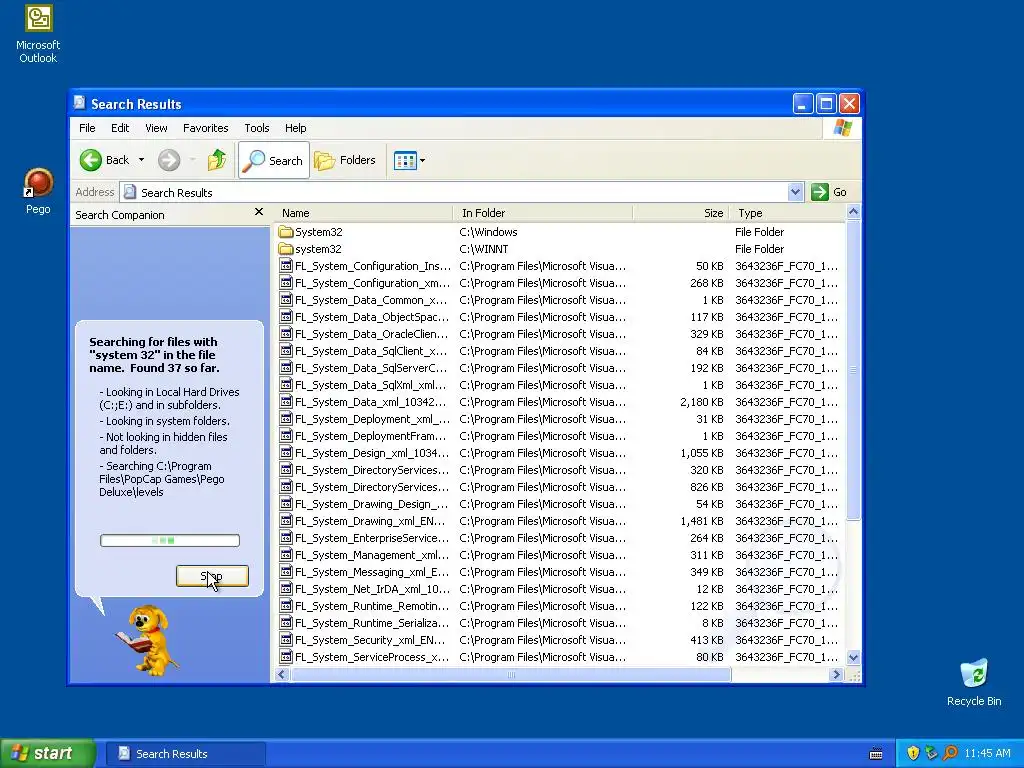
Task: Select the FL_System_EnterpriseService... file name
Action: click(x=372, y=538)
